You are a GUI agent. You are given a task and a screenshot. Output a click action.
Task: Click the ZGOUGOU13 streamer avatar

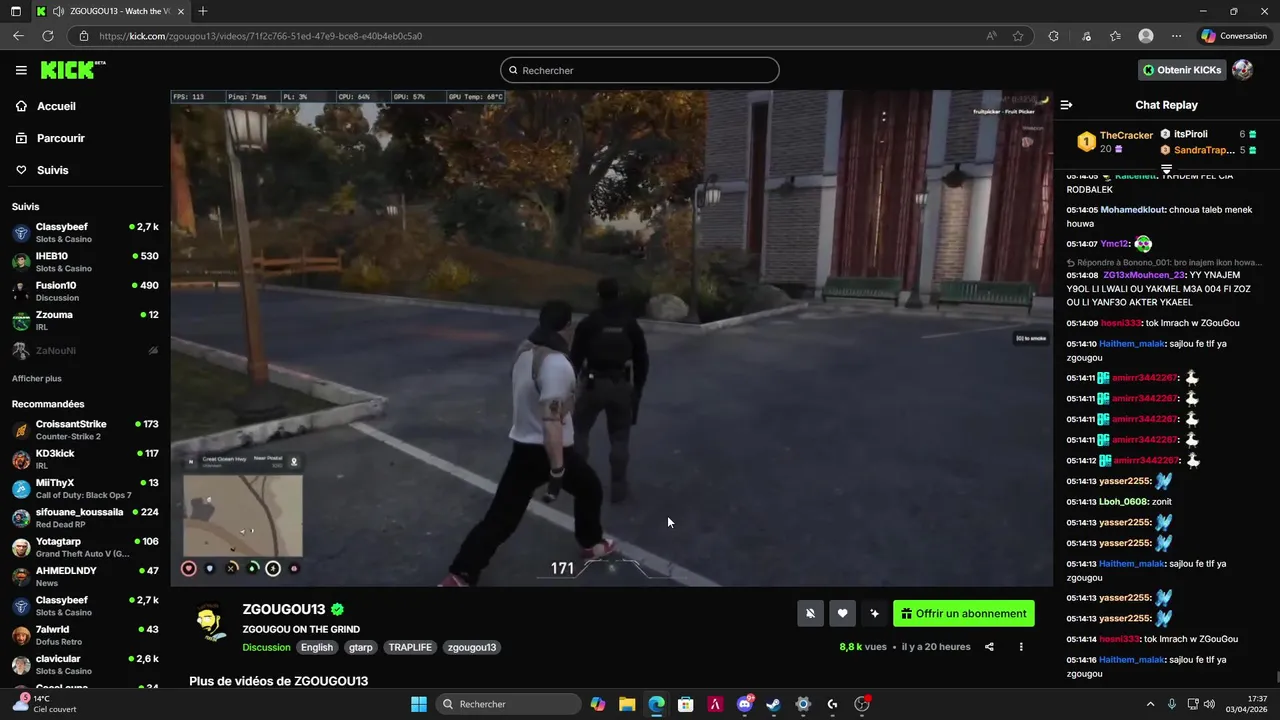coord(210,623)
